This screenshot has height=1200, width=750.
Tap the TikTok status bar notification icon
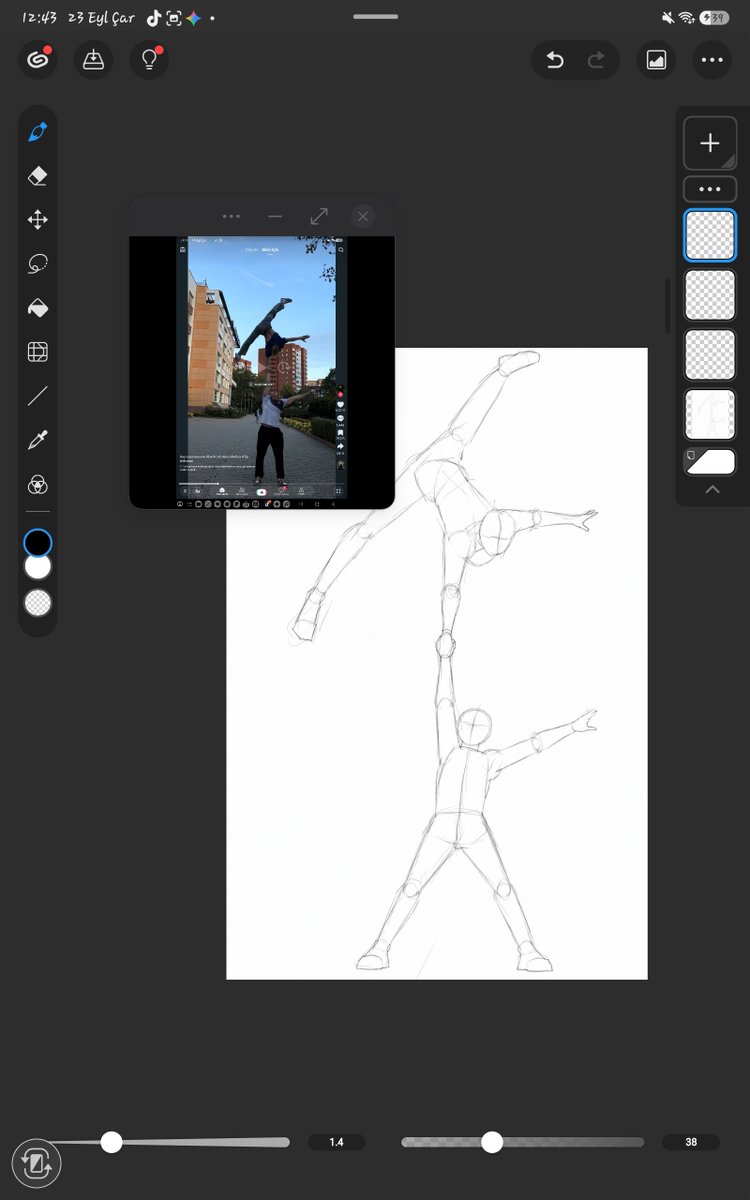click(x=153, y=18)
